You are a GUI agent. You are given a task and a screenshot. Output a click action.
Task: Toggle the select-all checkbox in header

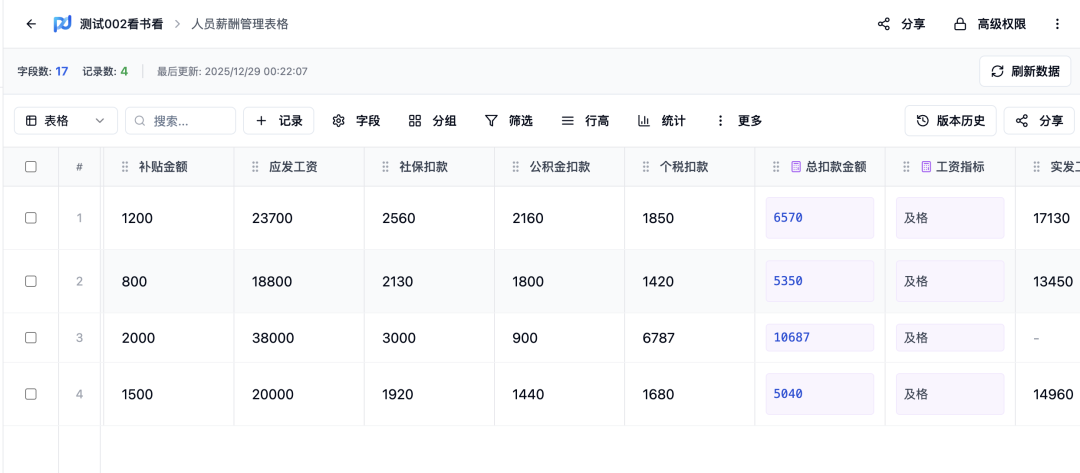point(30,167)
